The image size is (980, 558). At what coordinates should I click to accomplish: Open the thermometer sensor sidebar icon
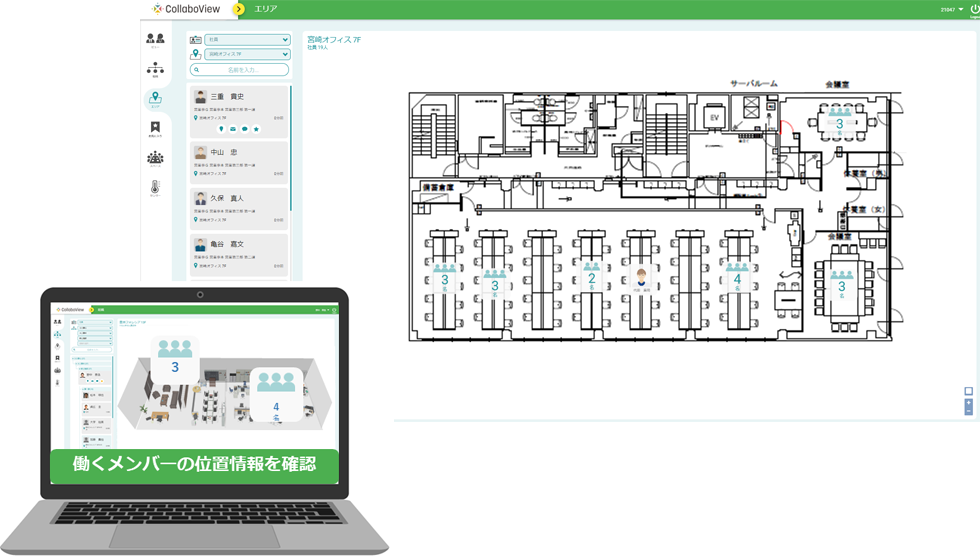155,187
